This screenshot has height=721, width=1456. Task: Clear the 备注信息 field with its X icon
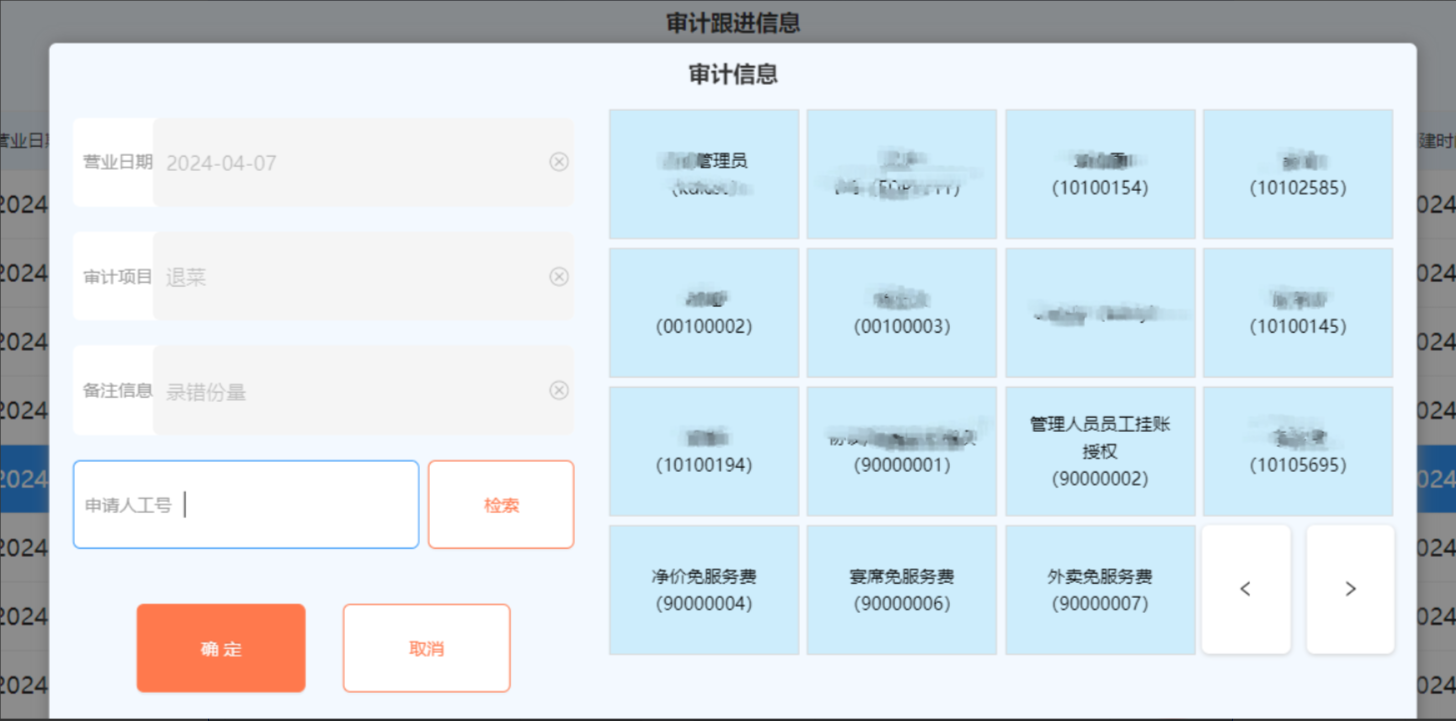559,390
